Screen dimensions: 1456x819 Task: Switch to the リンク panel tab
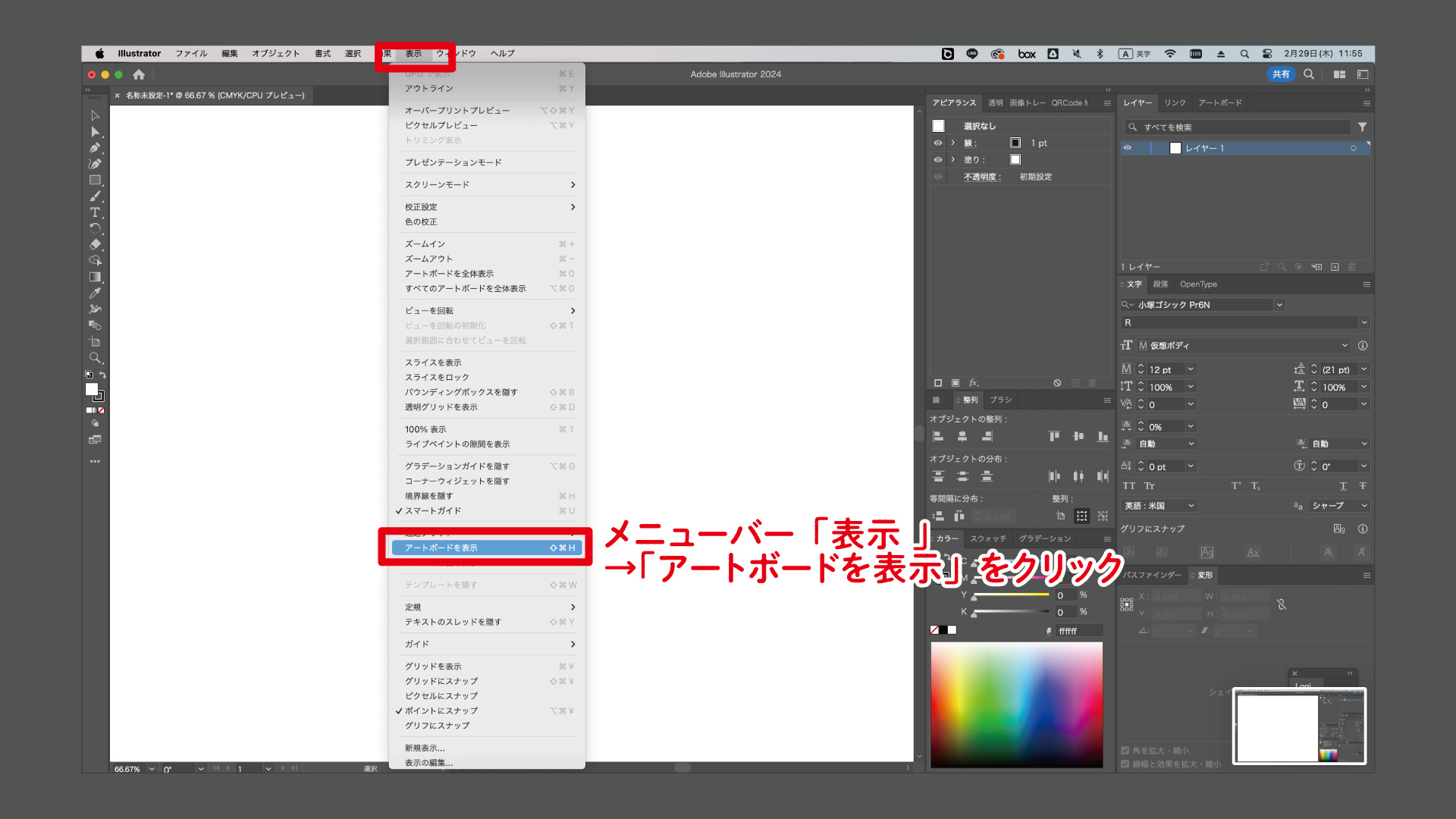pos(1175,102)
